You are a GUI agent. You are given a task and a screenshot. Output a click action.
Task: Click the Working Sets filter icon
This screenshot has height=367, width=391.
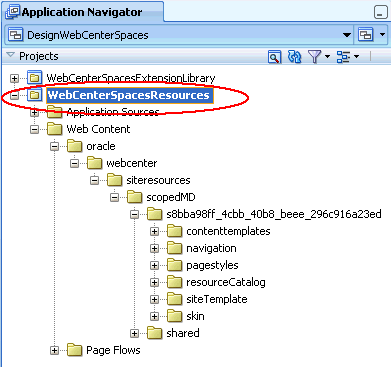(314, 57)
